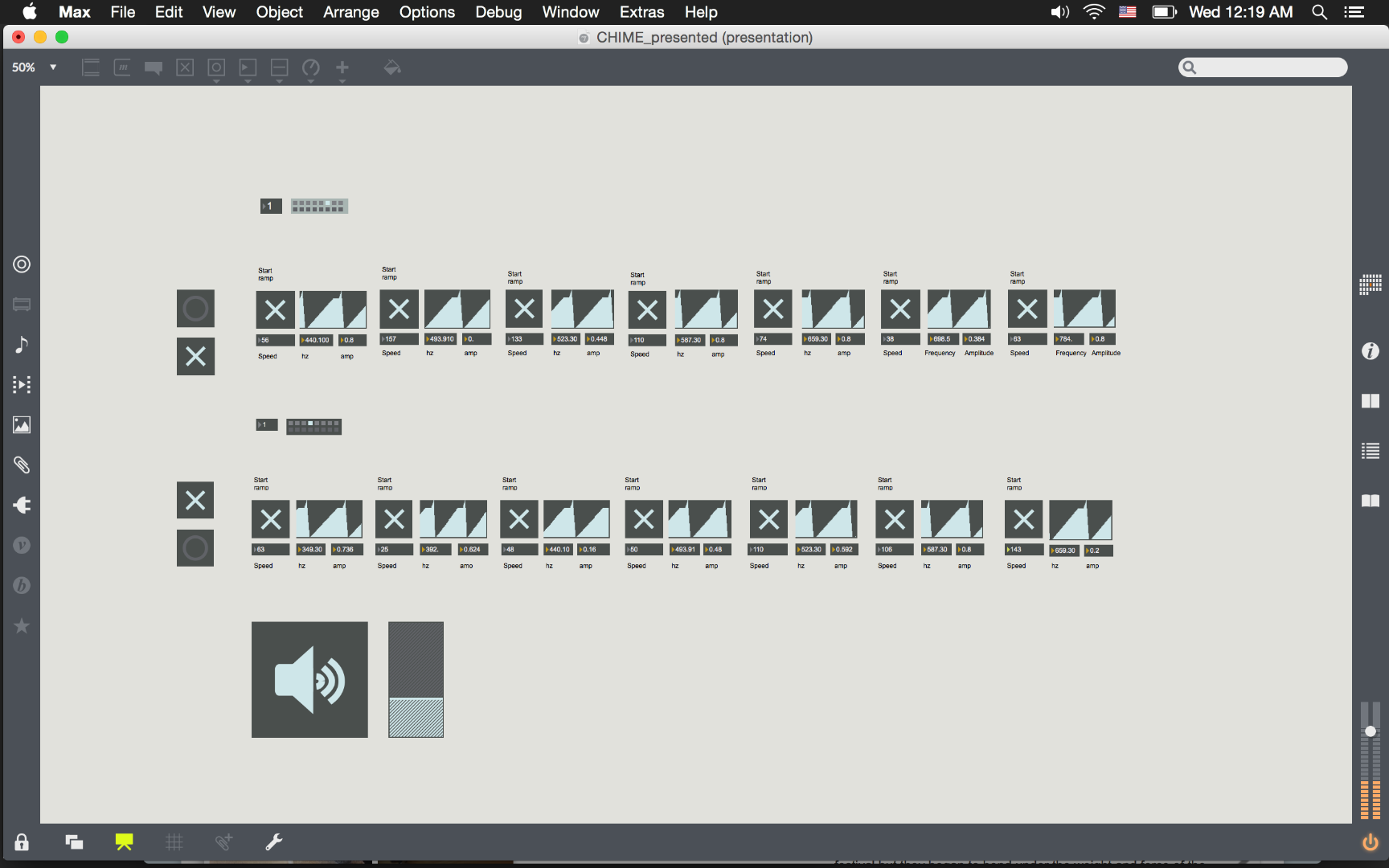
Task: Toggle the audio power button
Action: coord(1371,842)
